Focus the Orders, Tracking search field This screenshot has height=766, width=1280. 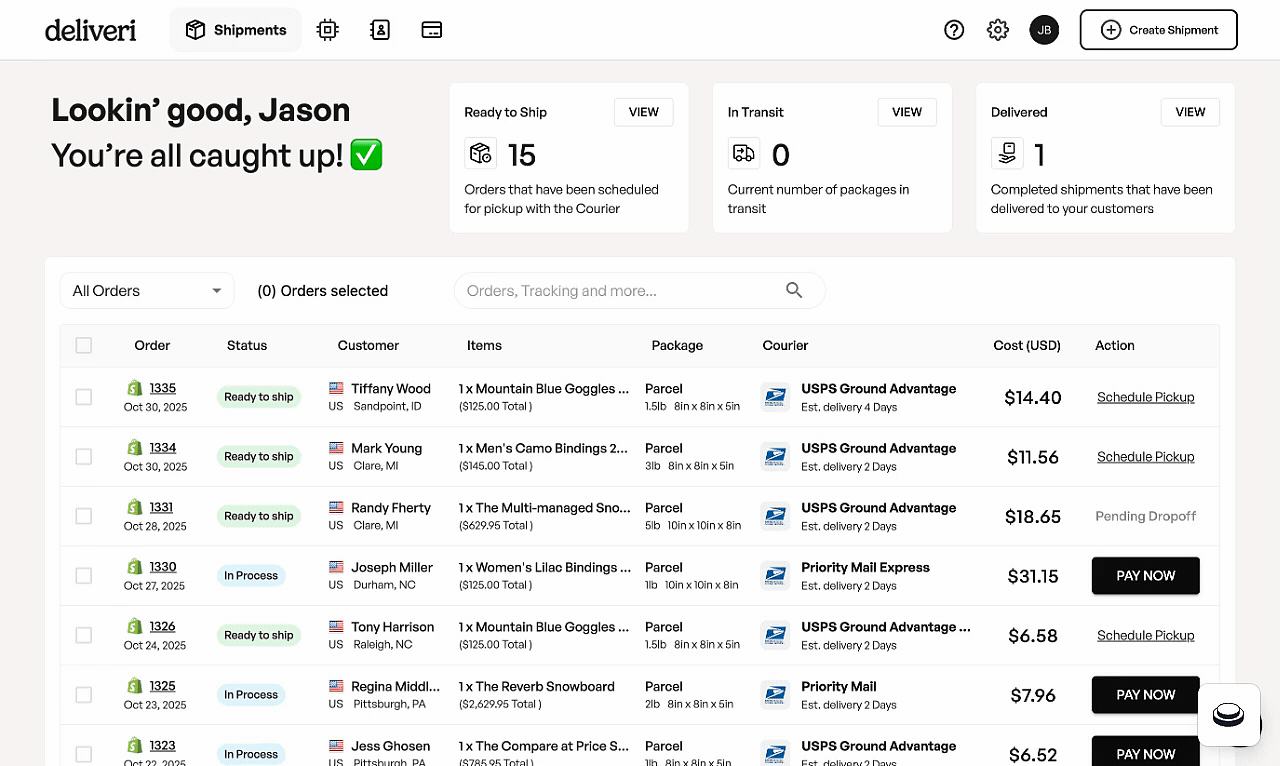pos(640,290)
